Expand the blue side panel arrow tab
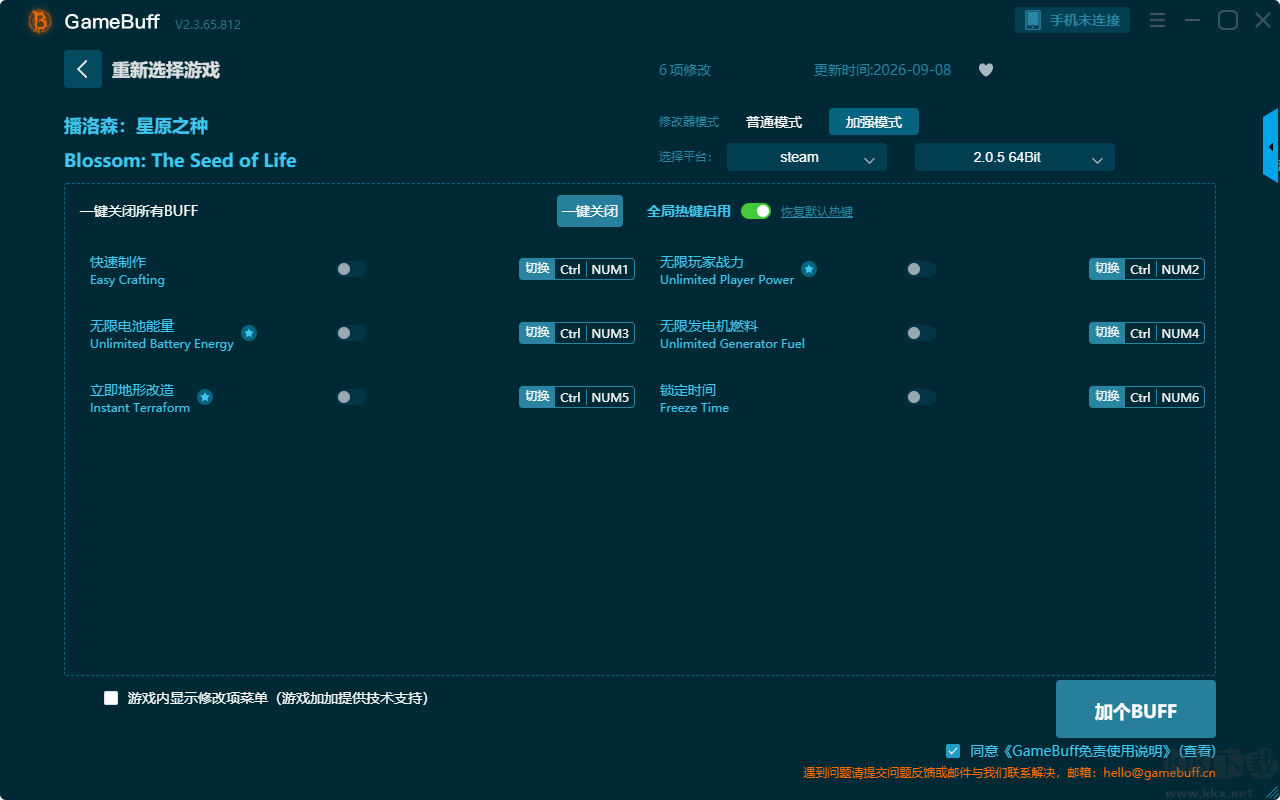 click(1271, 146)
